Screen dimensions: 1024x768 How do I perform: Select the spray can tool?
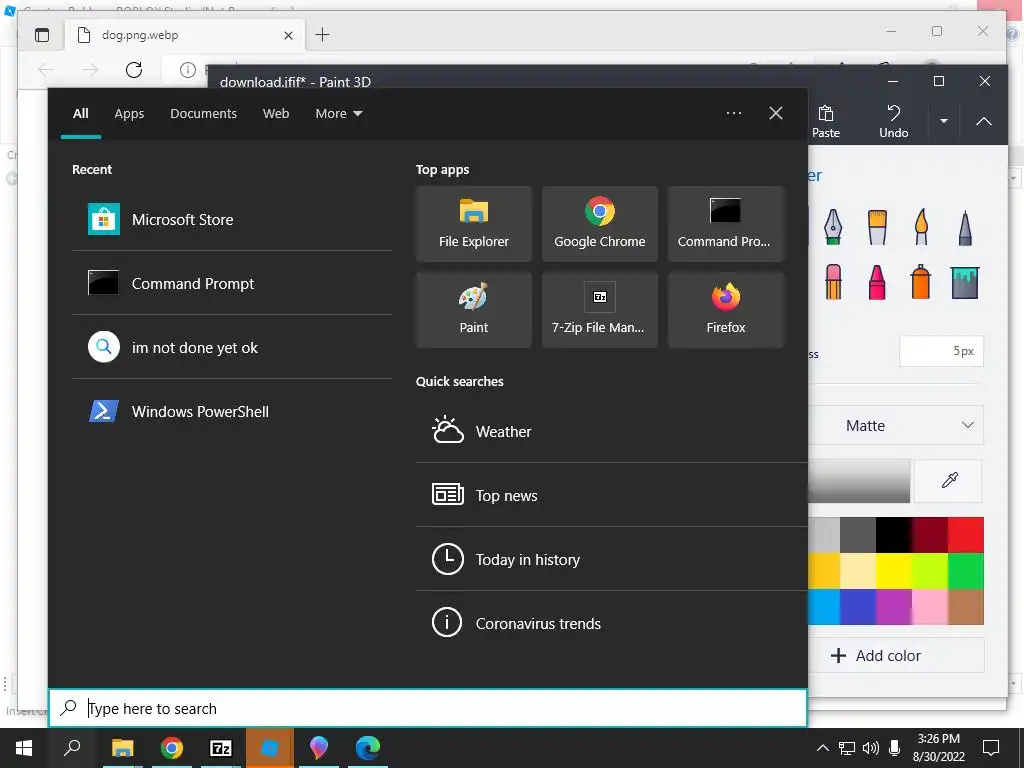(921, 281)
